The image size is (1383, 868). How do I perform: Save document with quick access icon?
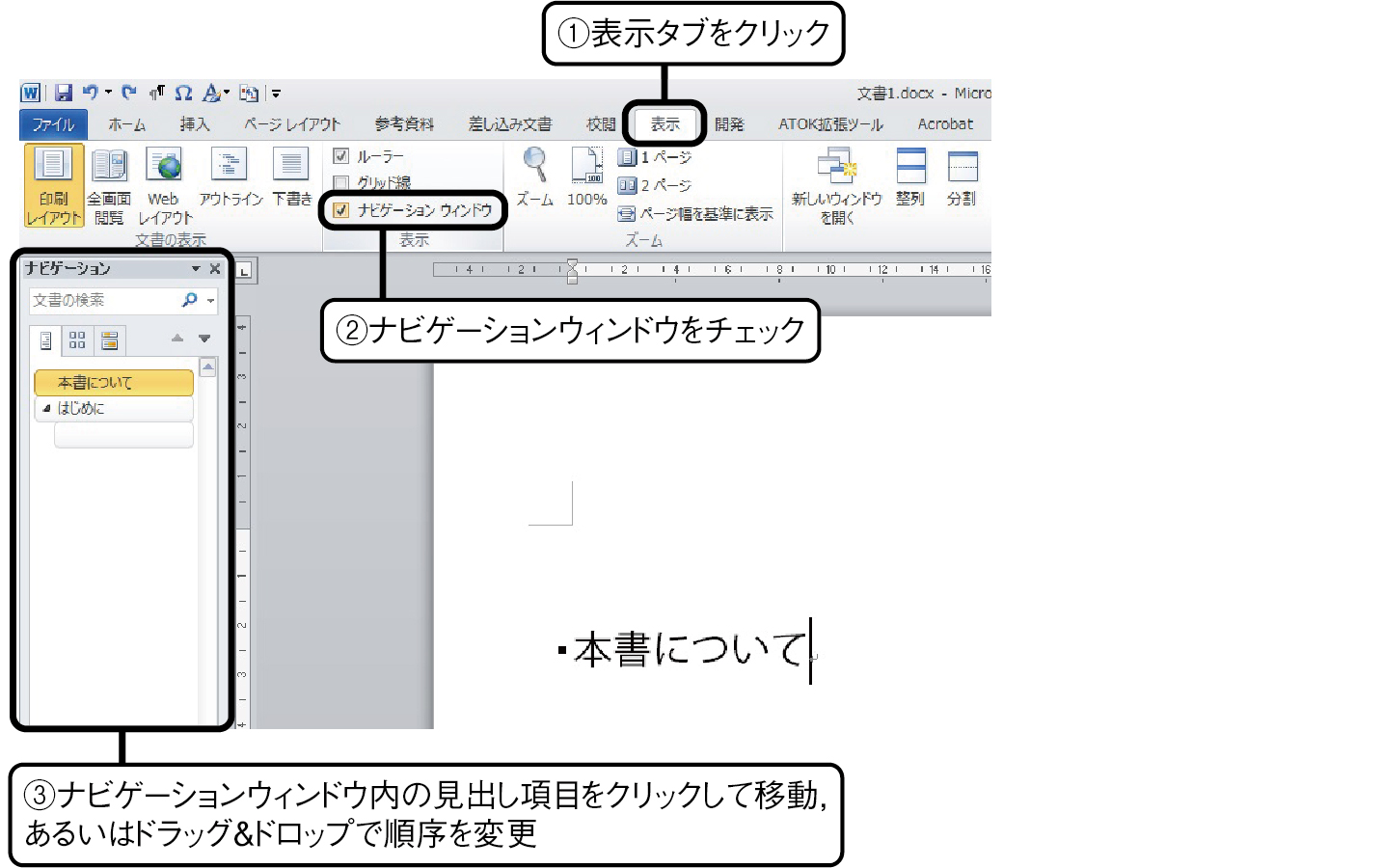click(64, 94)
